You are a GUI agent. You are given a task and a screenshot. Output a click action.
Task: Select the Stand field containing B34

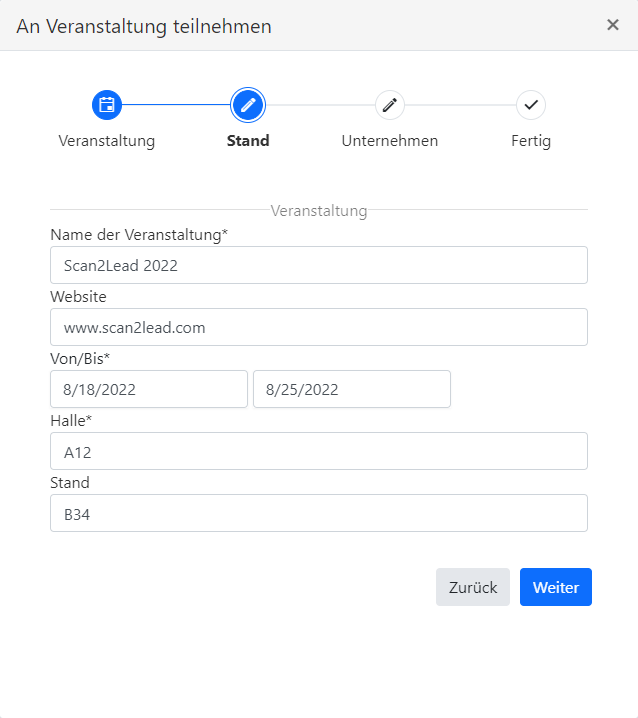(x=319, y=513)
